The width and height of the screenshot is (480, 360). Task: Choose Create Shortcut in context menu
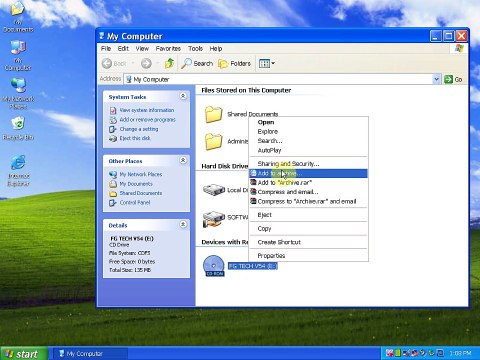[x=308, y=242]
